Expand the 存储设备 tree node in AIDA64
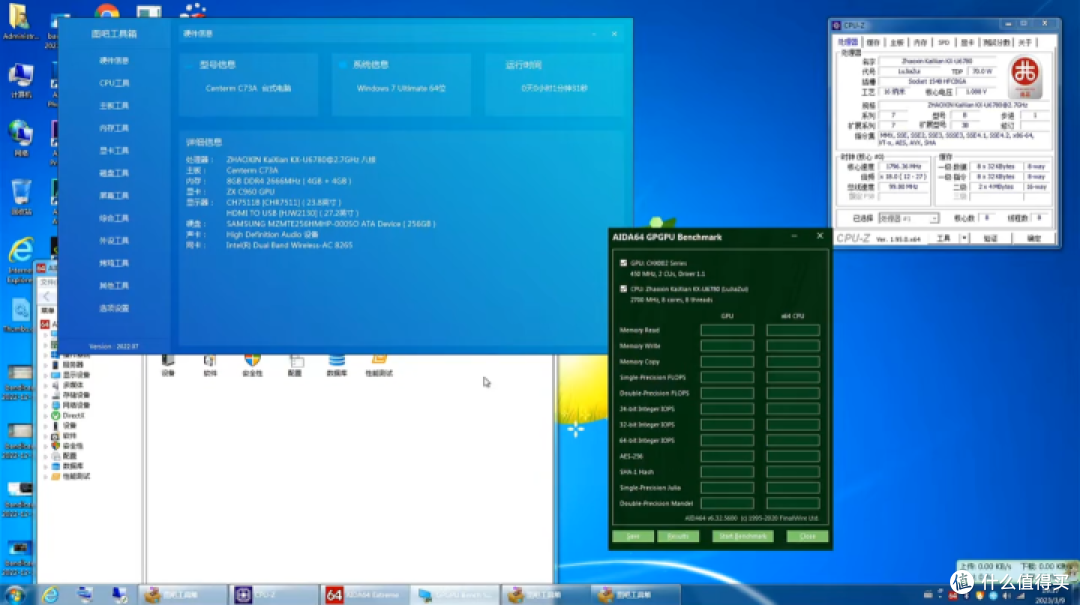Image resolution: width=1080 pixels, height=605 pixels. (x=47, y=396)
